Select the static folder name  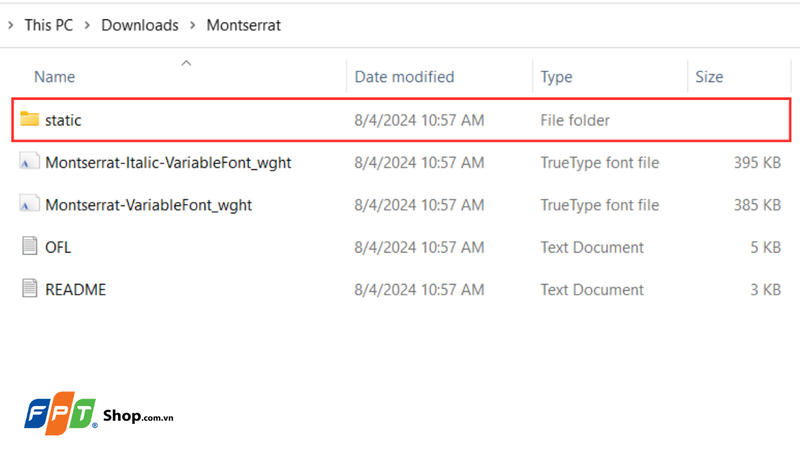point(64,120)
